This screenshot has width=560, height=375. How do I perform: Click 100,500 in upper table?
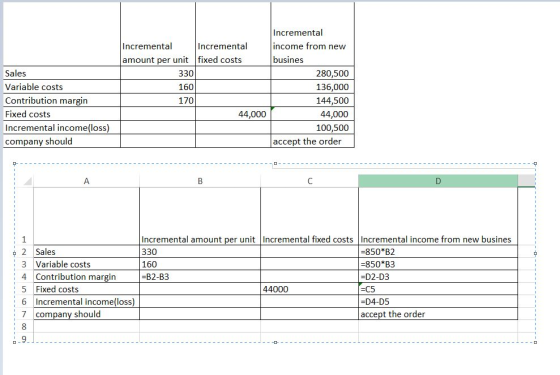(332, 128)
